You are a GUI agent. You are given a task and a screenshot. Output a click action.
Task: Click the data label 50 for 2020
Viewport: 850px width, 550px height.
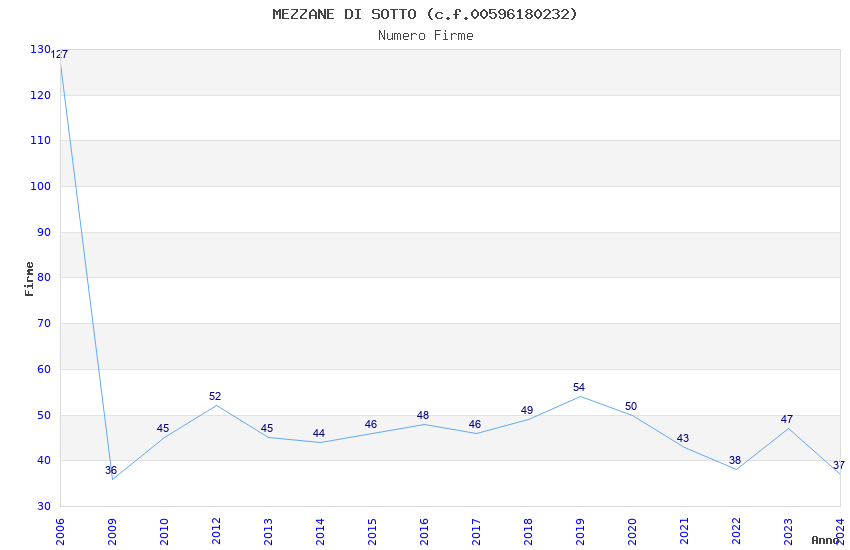[x=631, y=406]
